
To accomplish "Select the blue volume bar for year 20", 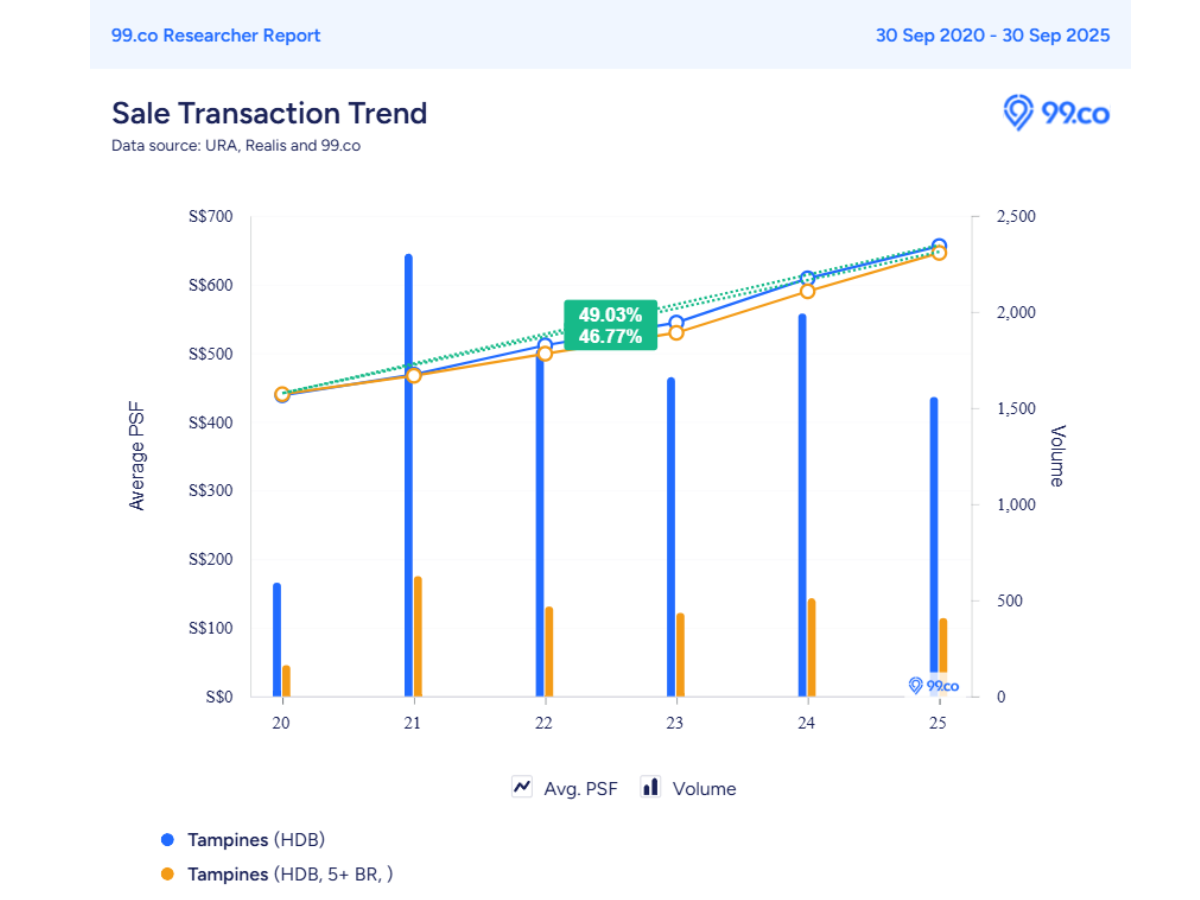I will 277,640.
